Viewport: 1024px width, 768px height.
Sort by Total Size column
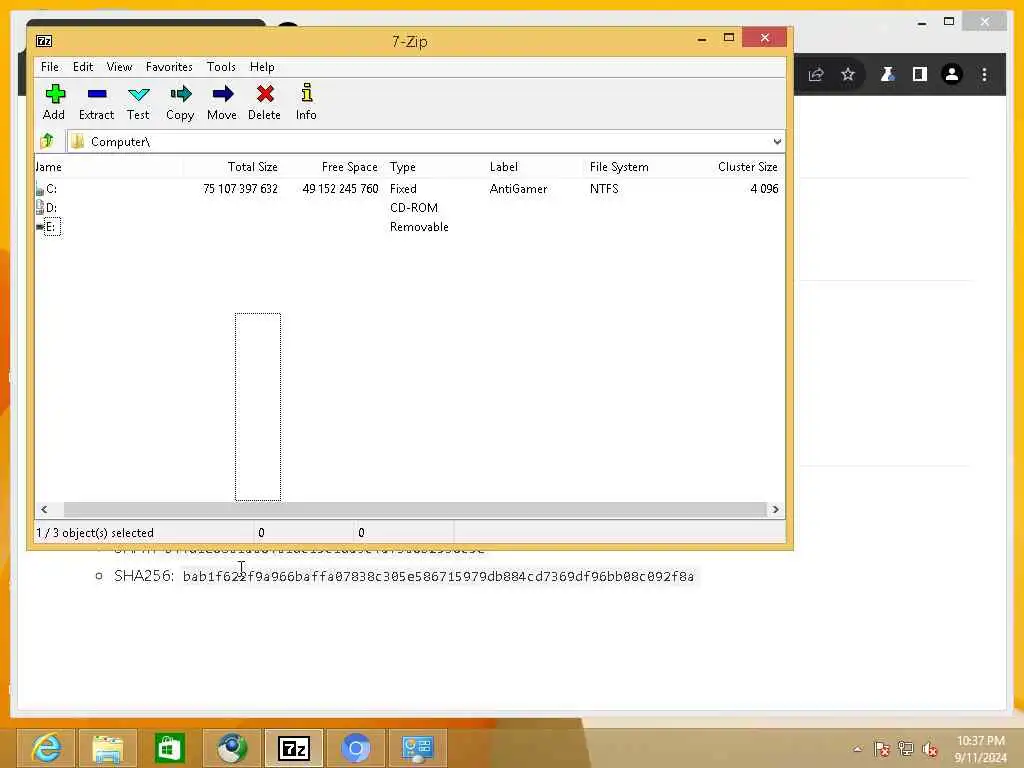pos(232,167)
